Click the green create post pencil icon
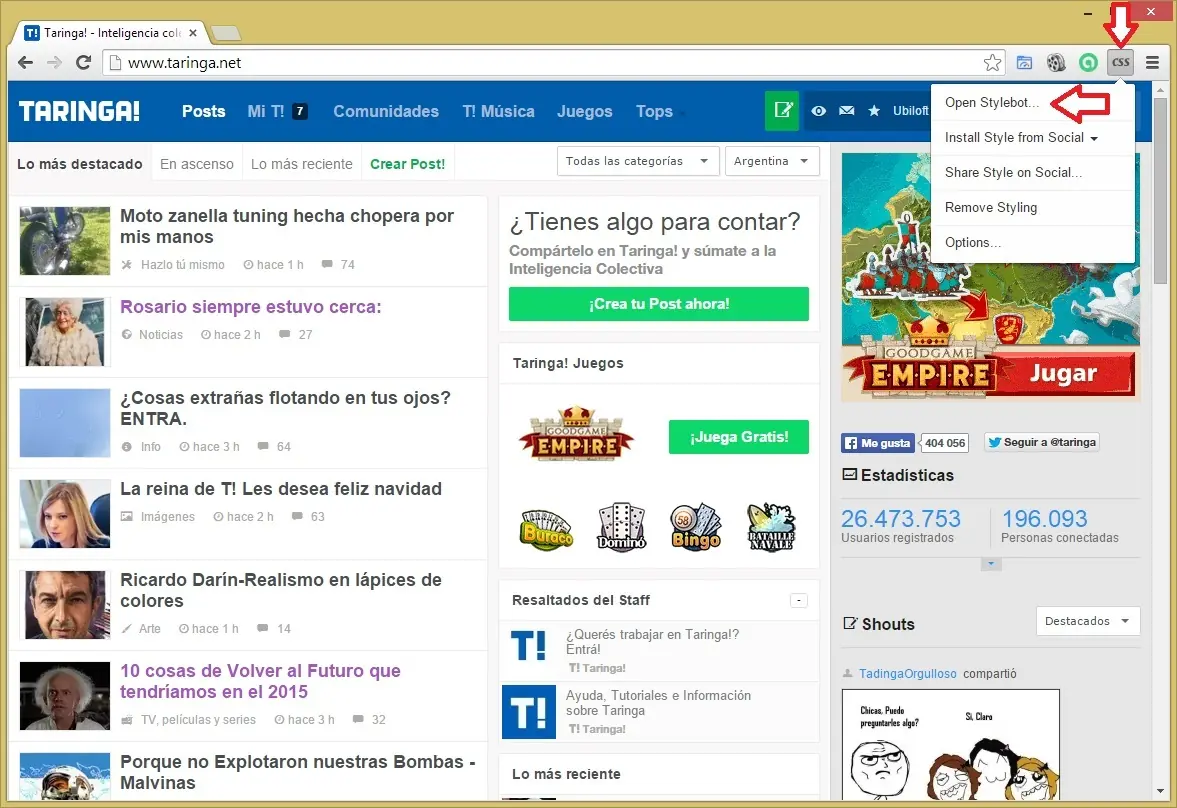 pyautogui.click(x=782, y=110)
